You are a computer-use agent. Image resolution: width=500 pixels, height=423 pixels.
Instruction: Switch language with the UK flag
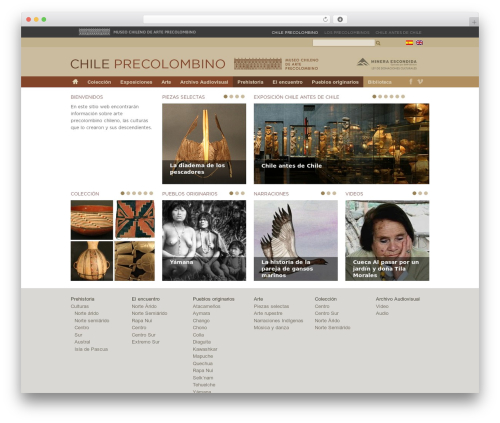(419, 43)
